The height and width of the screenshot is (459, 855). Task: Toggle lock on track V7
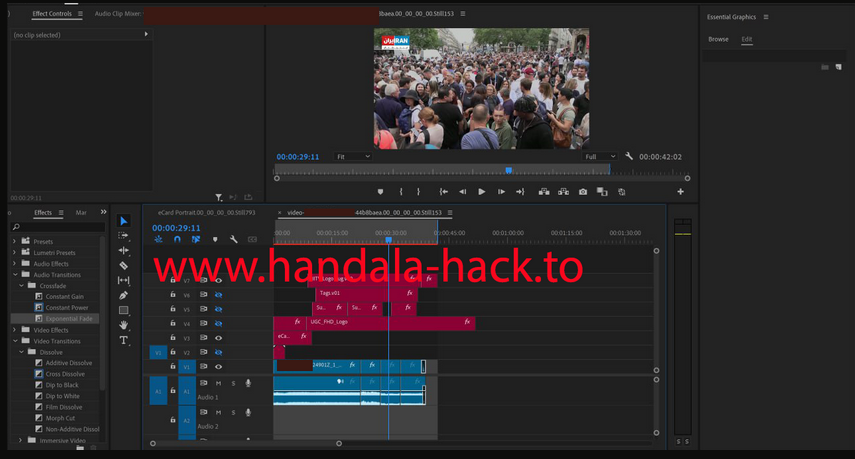[x=172, y=280]
